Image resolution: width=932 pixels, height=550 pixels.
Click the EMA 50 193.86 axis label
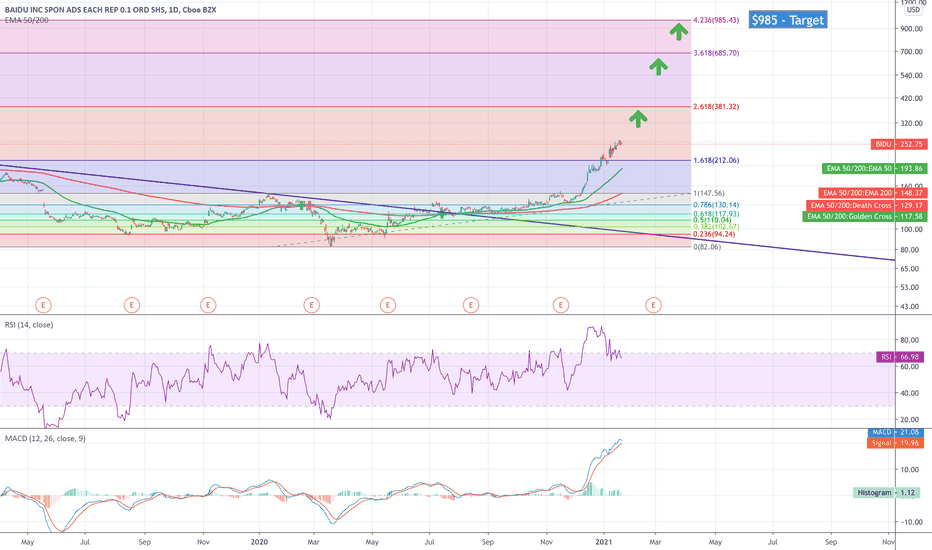(874, 169)
